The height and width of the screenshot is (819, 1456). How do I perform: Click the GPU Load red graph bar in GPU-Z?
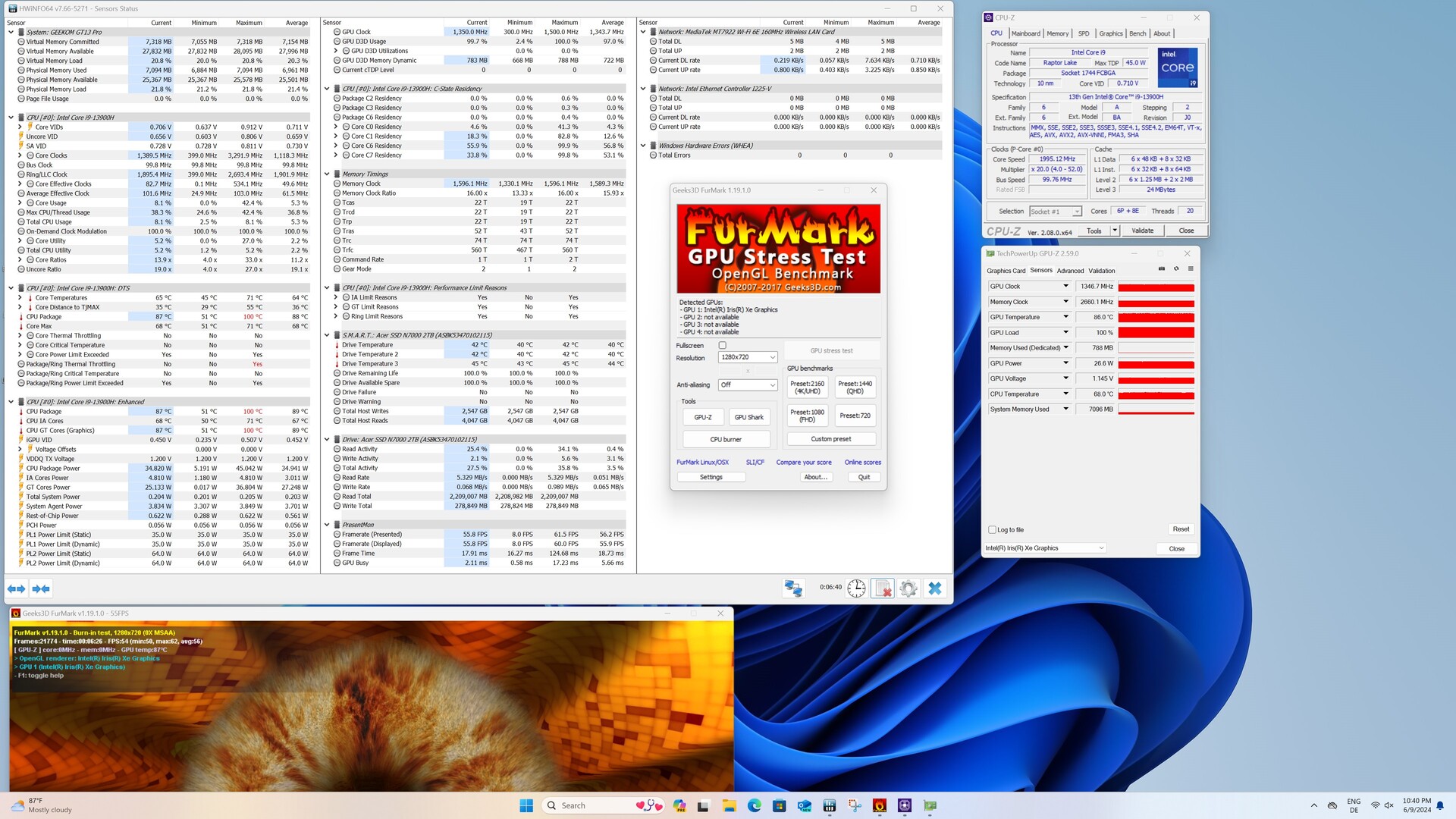tap(1156, 333)
